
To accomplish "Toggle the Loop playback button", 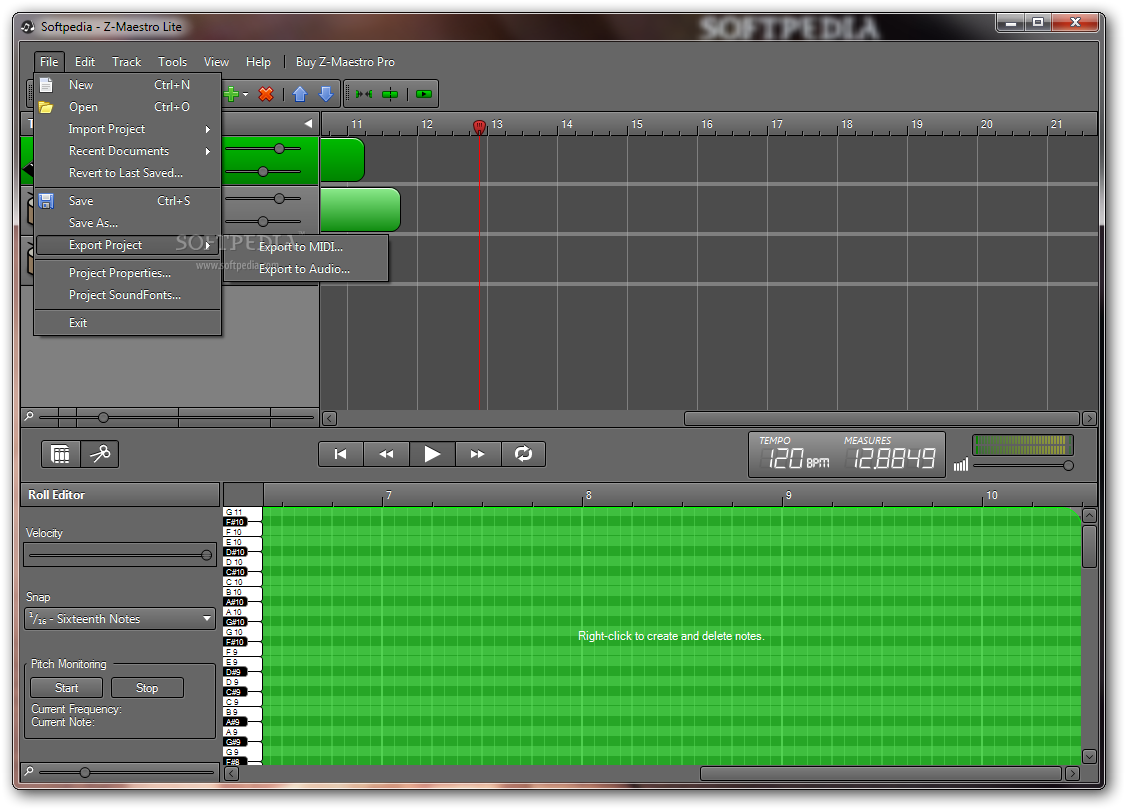I will 523,454.
